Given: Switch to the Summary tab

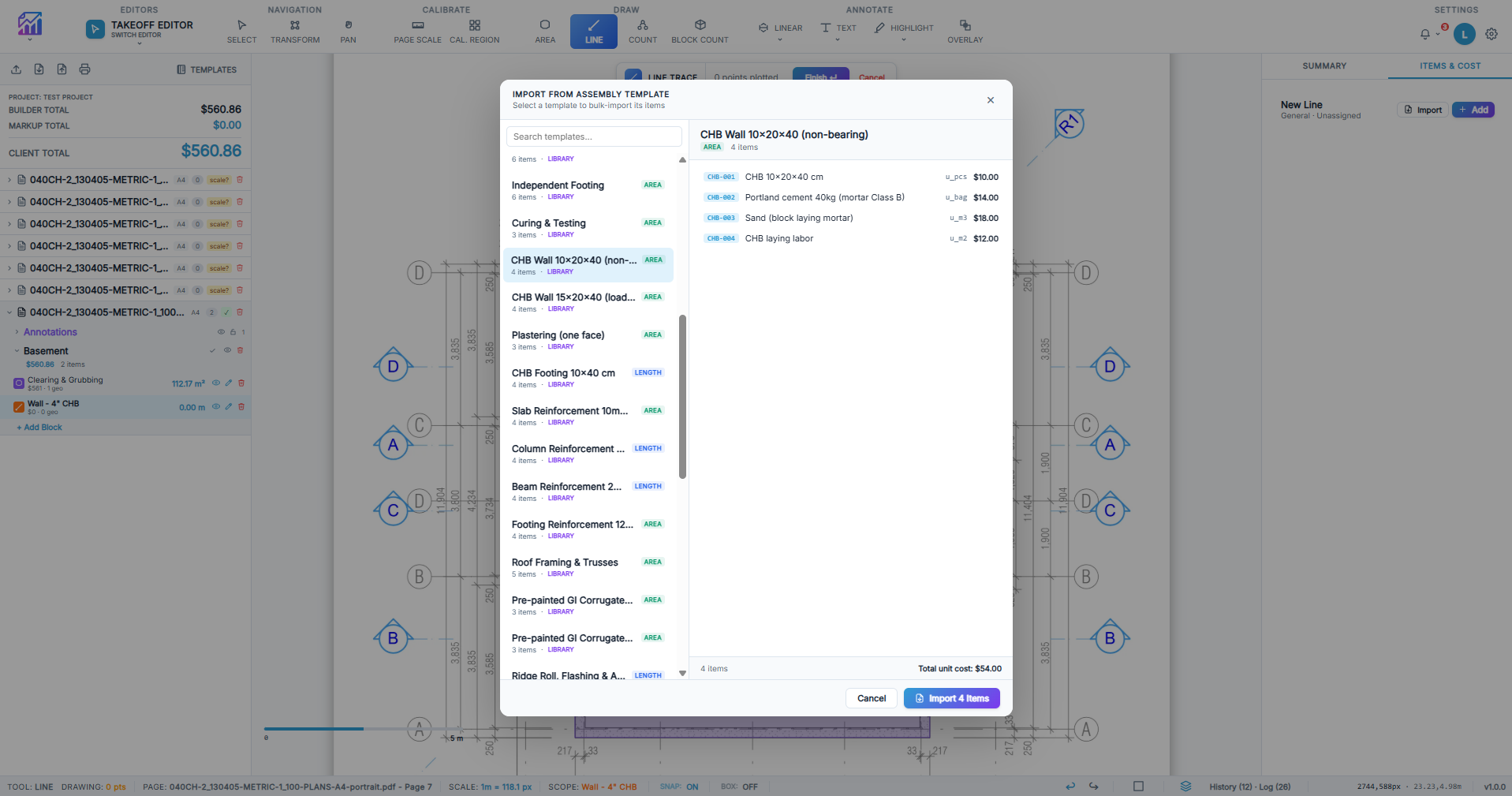Looking at the screenshot, I should 1323,66.
